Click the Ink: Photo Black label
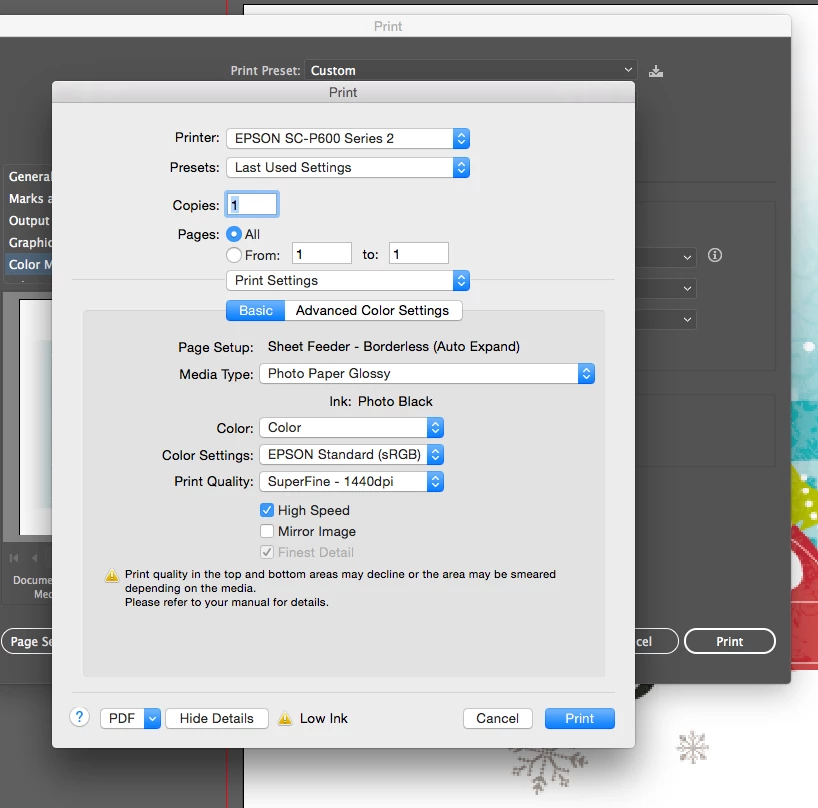 [x=381, y=402]
